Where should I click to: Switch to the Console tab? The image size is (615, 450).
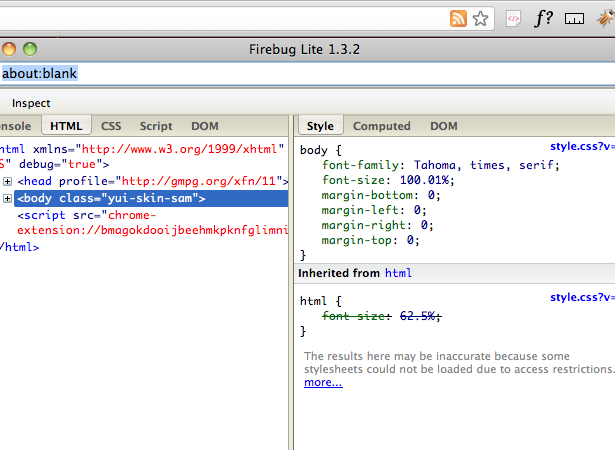coord(16,126)
